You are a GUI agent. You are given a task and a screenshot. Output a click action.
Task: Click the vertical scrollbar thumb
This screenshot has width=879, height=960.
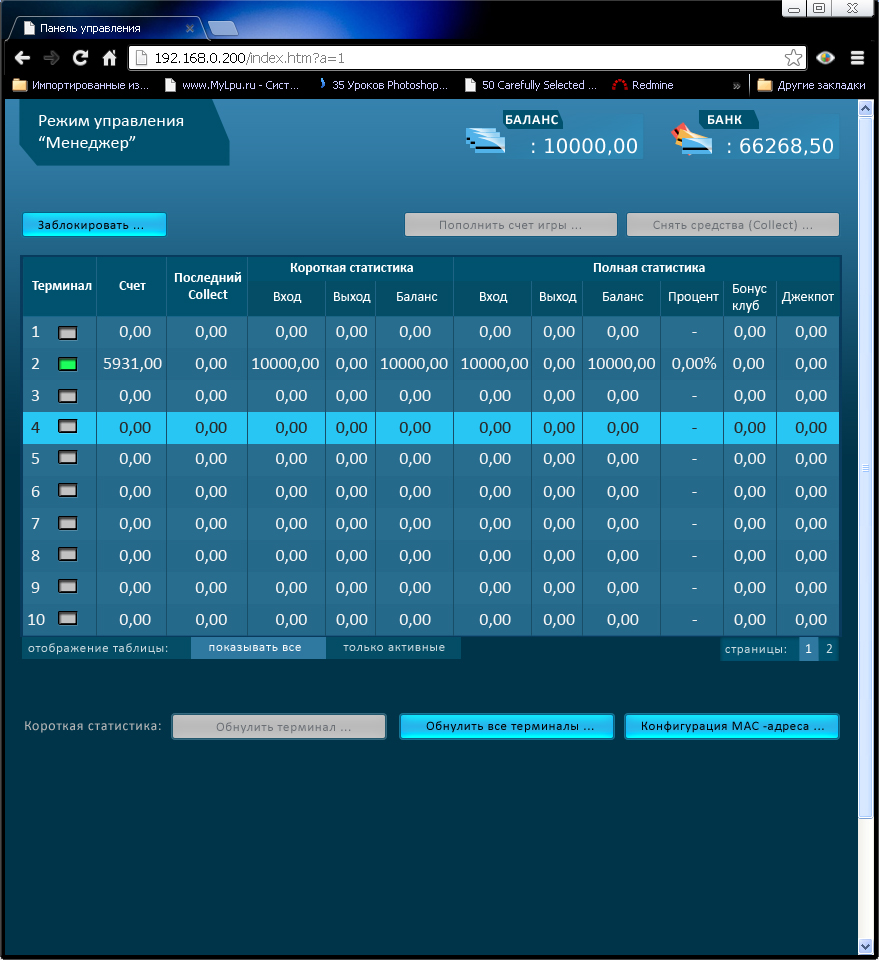pos(866,468)
